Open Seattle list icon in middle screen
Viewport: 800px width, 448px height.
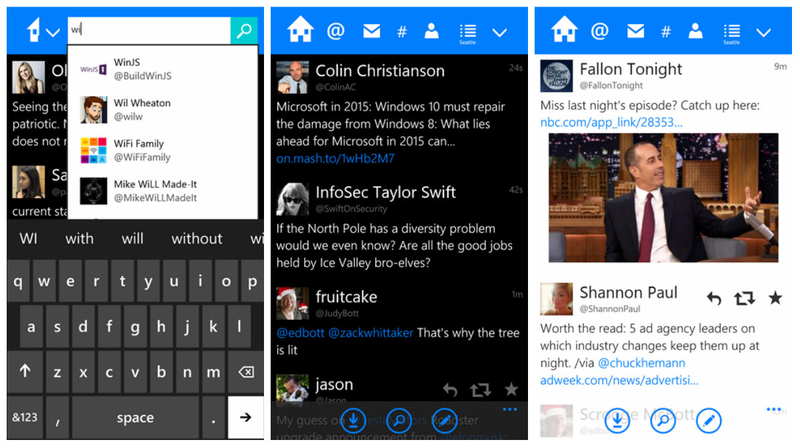point(467,34)
